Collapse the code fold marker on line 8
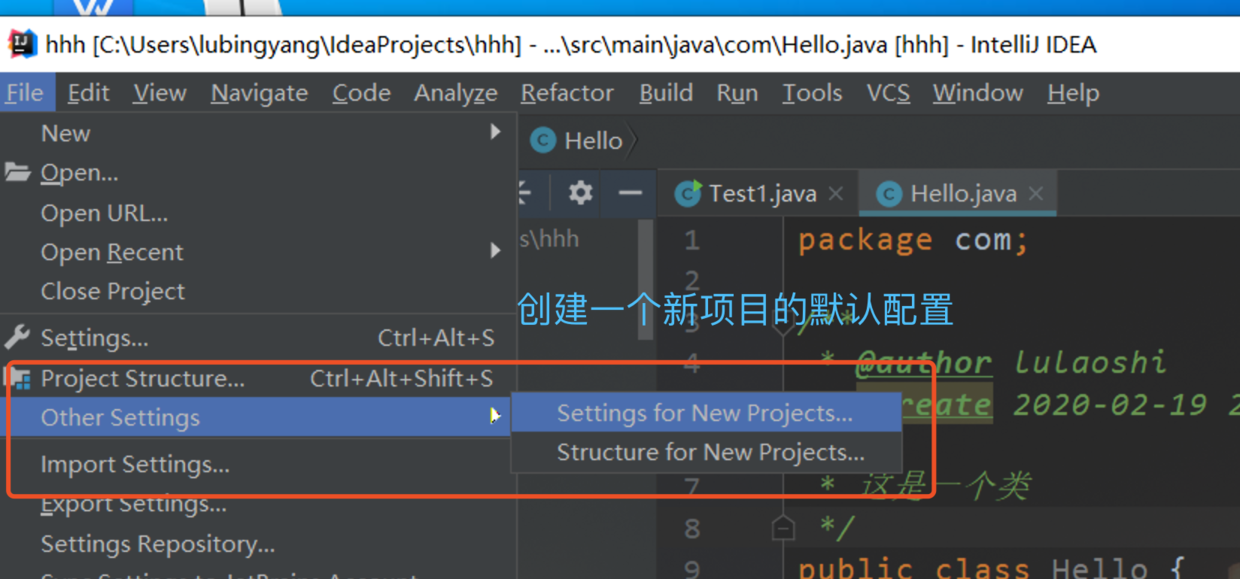 (783, 528)
